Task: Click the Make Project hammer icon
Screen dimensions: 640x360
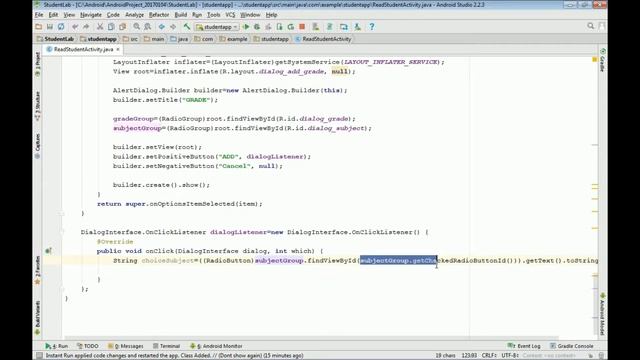Action: click(187, 27)
